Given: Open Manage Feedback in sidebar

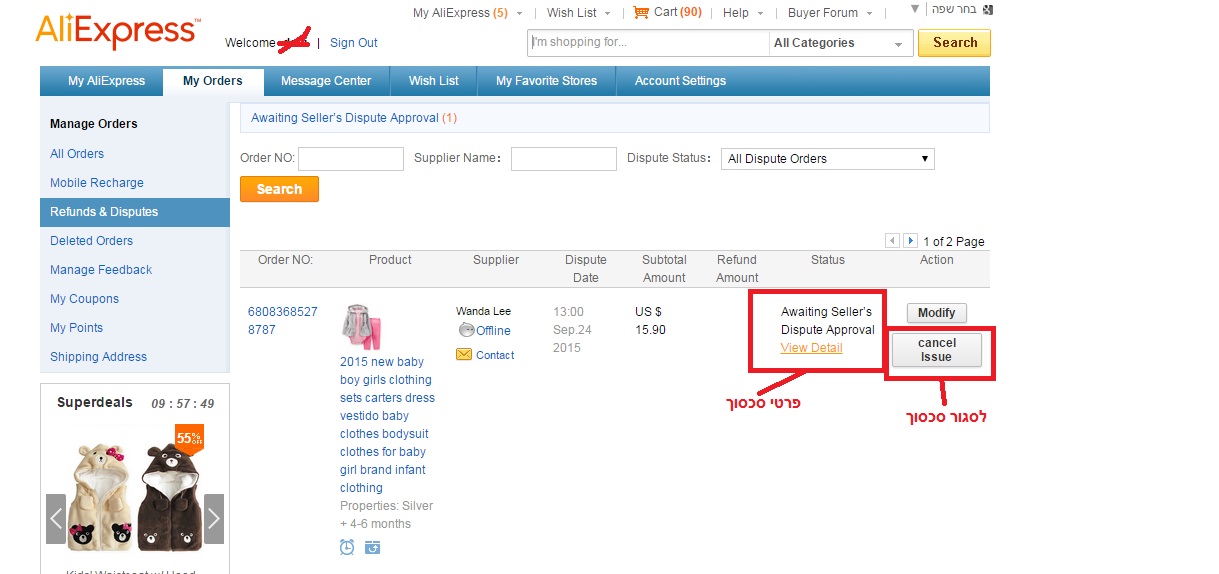Looking at the screenshot, I should click(x=101, y=270).
